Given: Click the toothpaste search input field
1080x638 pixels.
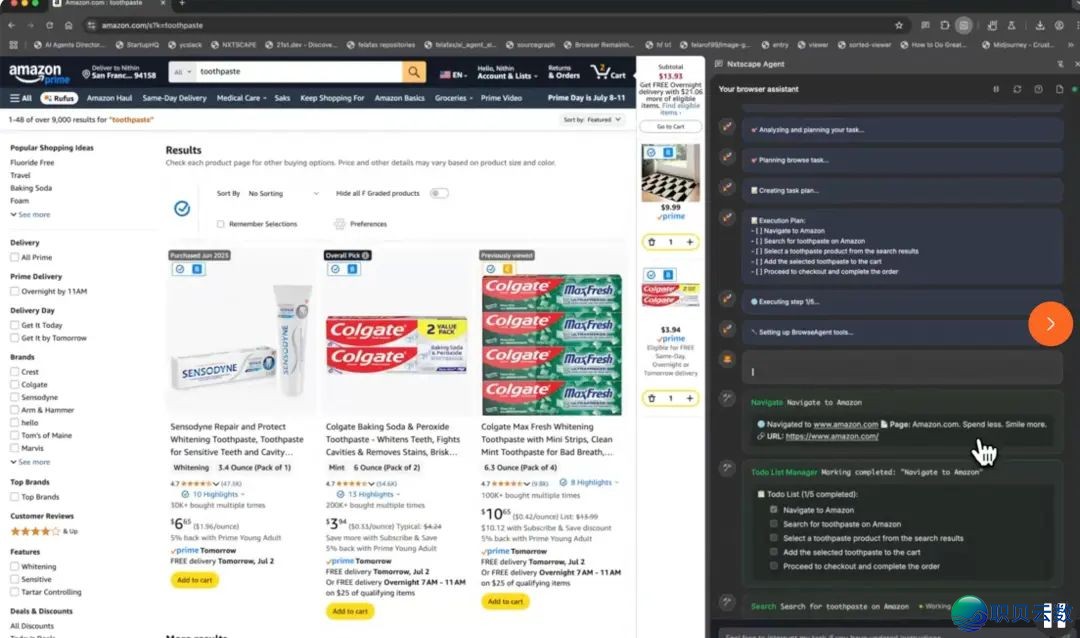Looking at the screenshot, I should click(x=299, y=72).
